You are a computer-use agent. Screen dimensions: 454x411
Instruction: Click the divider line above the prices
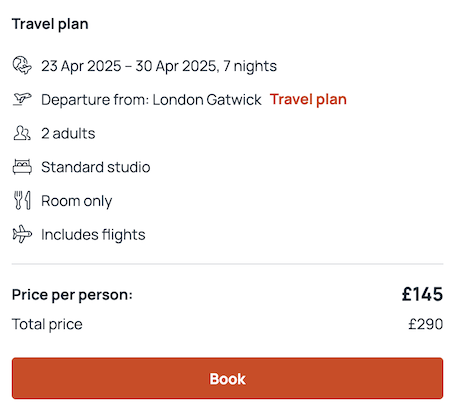[x=227, y=264]
